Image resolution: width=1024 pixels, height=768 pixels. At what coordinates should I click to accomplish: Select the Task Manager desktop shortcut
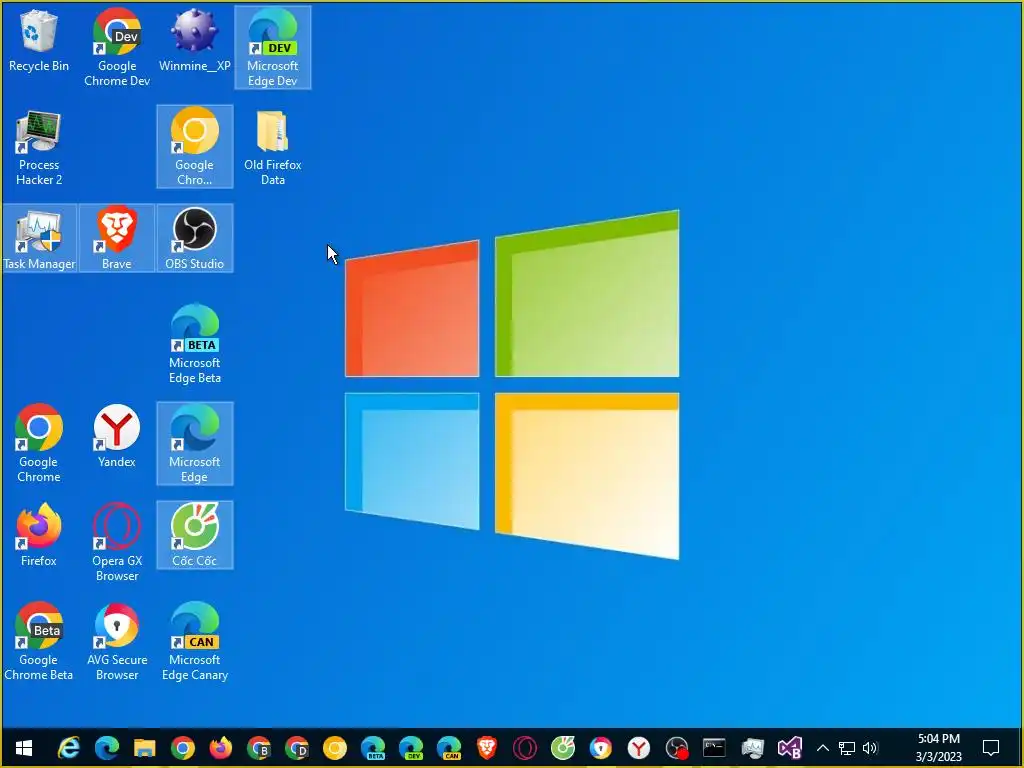coord(39,238)
